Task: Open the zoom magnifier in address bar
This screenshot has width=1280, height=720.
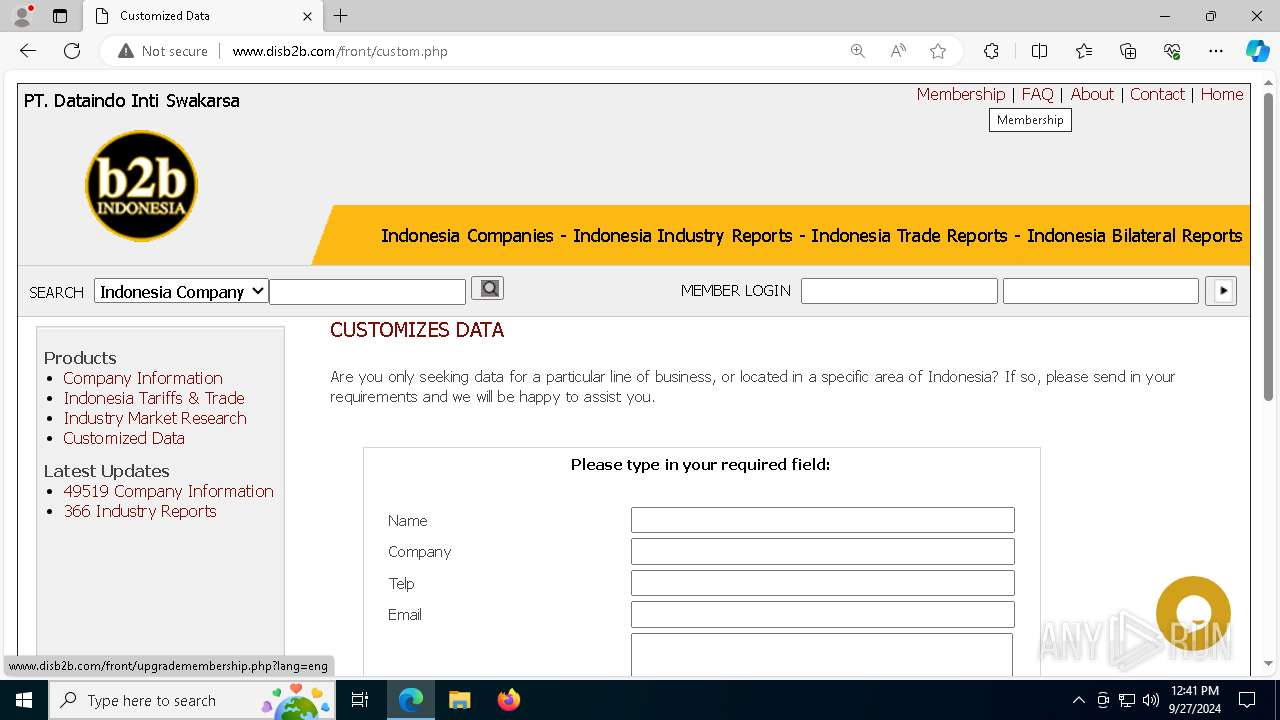Action: (x=857, y=51)
